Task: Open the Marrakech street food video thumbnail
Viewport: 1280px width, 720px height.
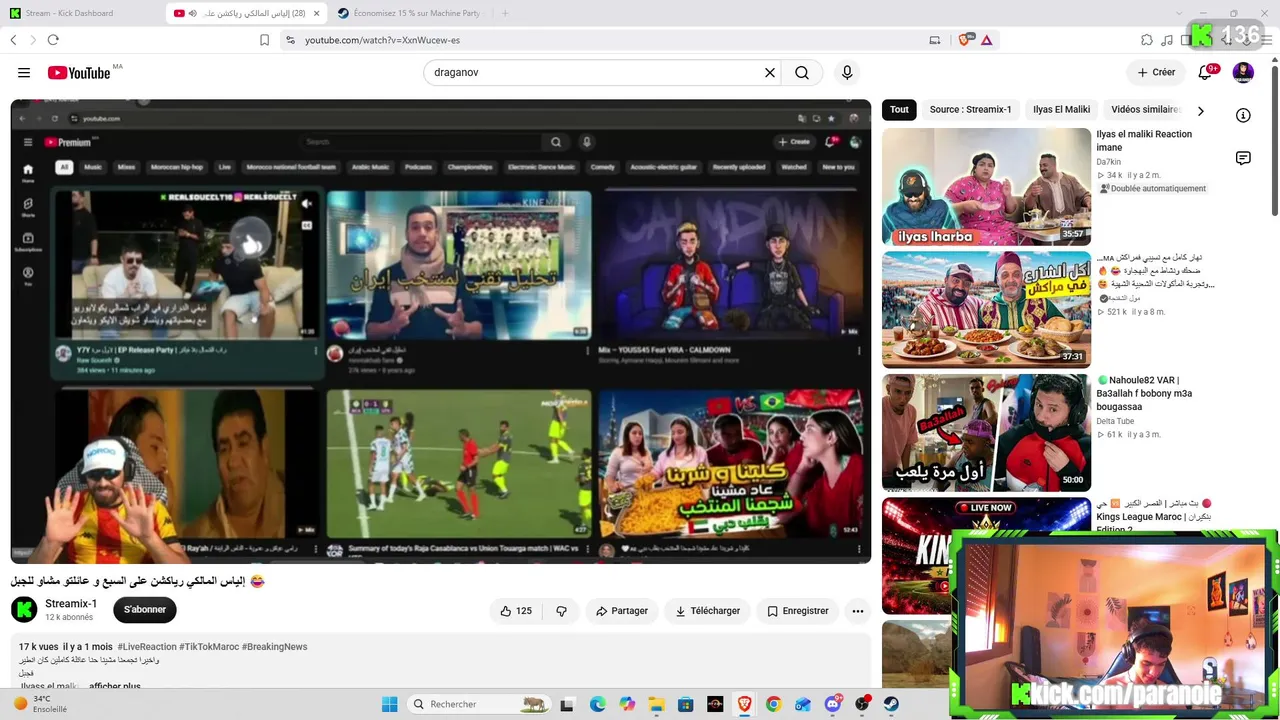Action: coord(986,310)
